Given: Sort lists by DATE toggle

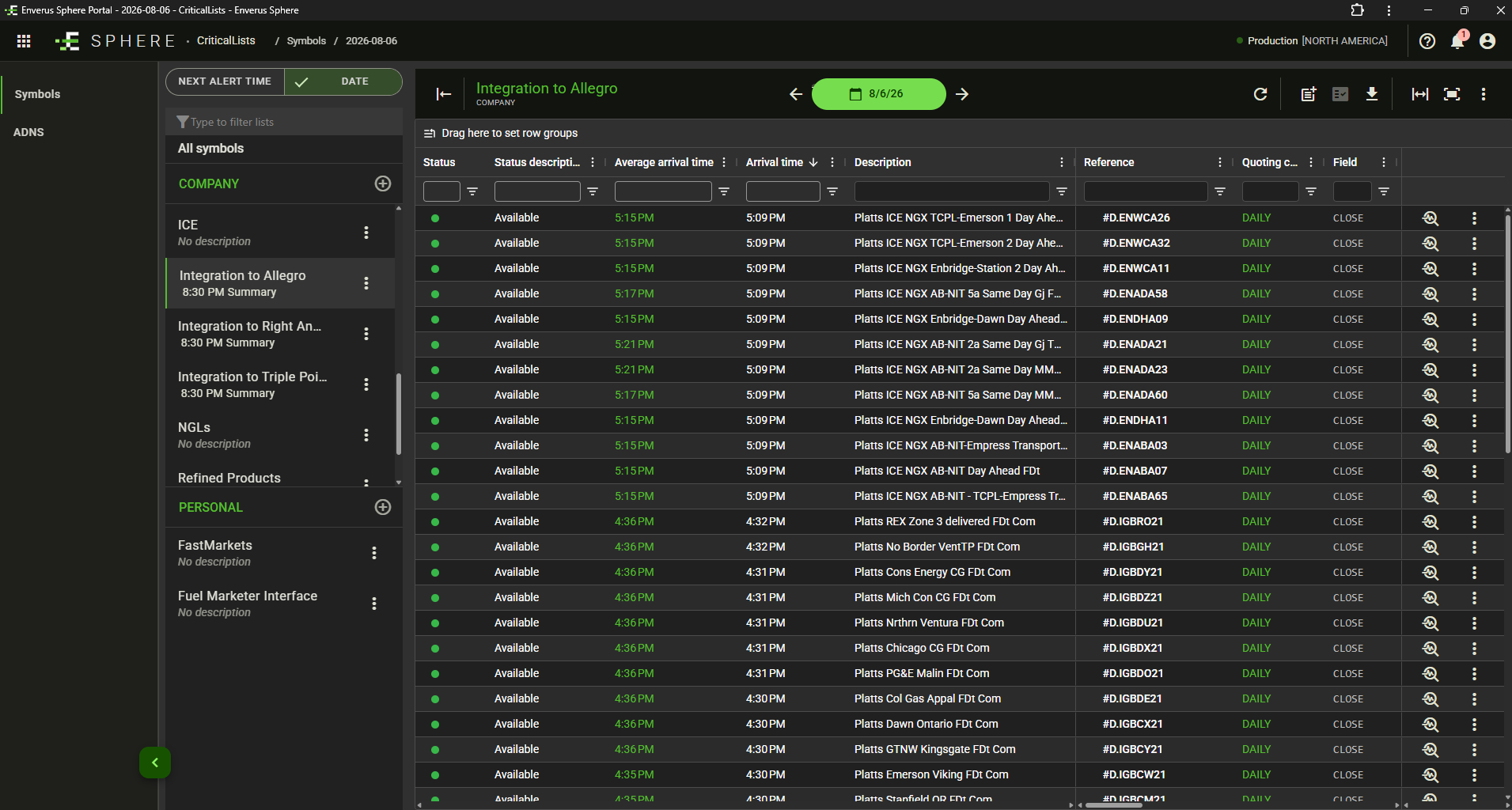Looking at the screenshot, I should click(343, 81).
